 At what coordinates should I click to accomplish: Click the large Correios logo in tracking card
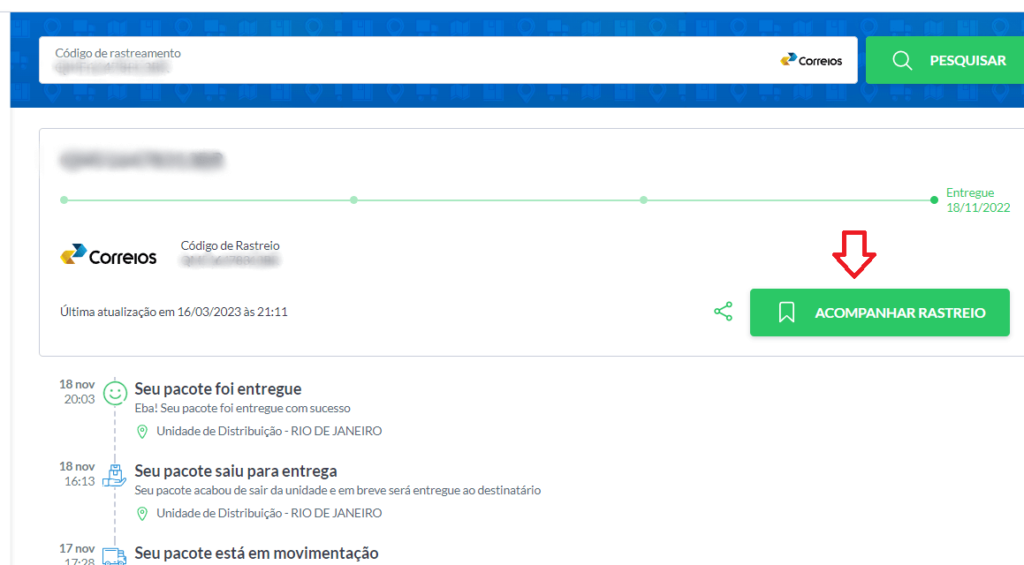[108, 255]
